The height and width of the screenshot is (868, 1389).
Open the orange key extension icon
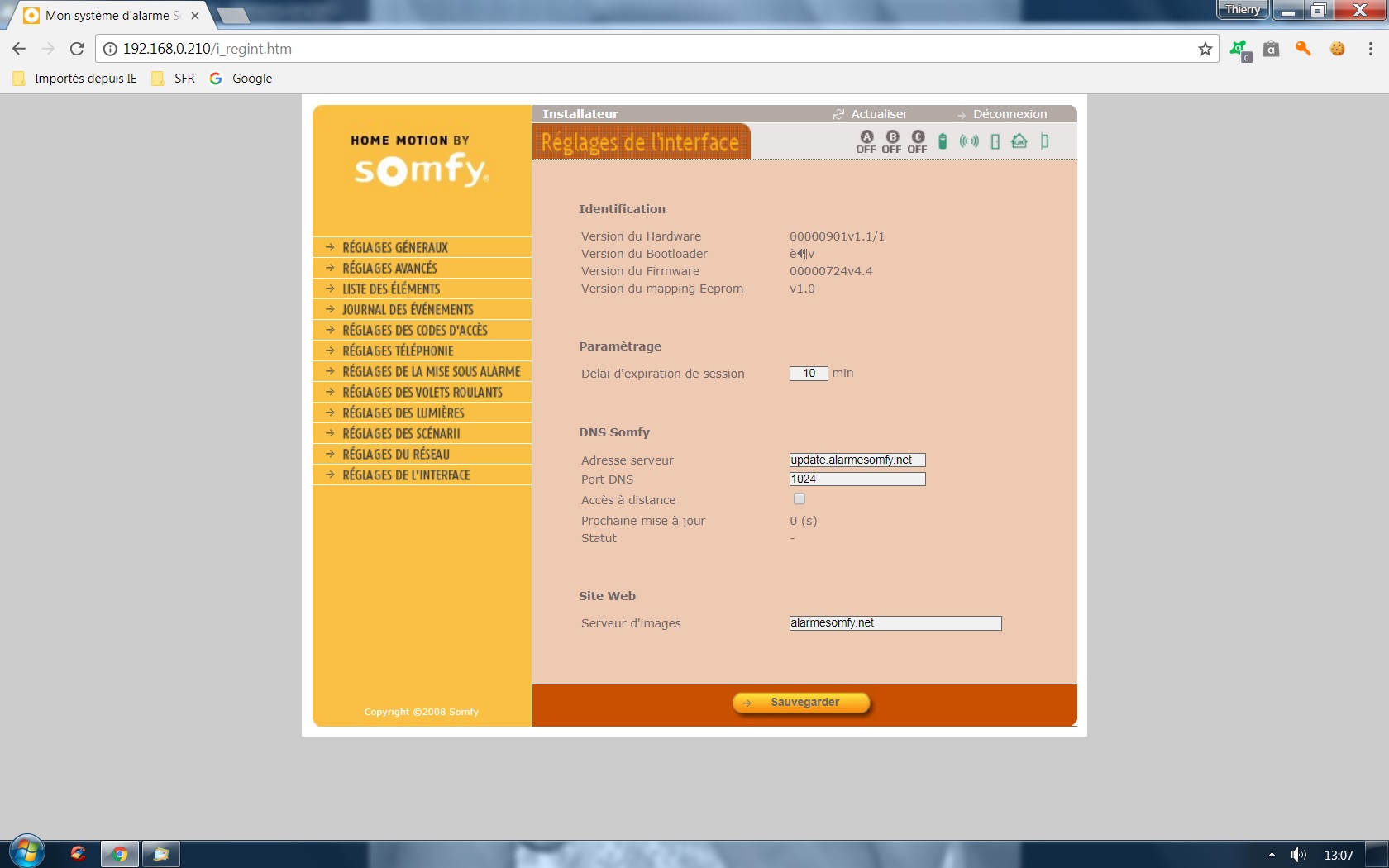(x=1303, y=49)
